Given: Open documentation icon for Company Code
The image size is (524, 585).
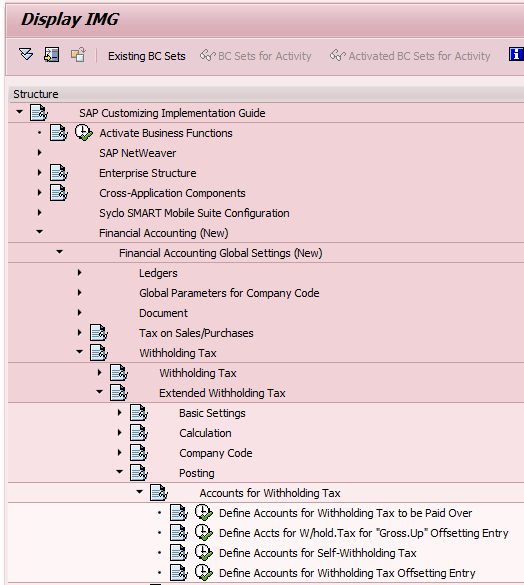Looking at the screenshot, I should click(x=139, y=453).
